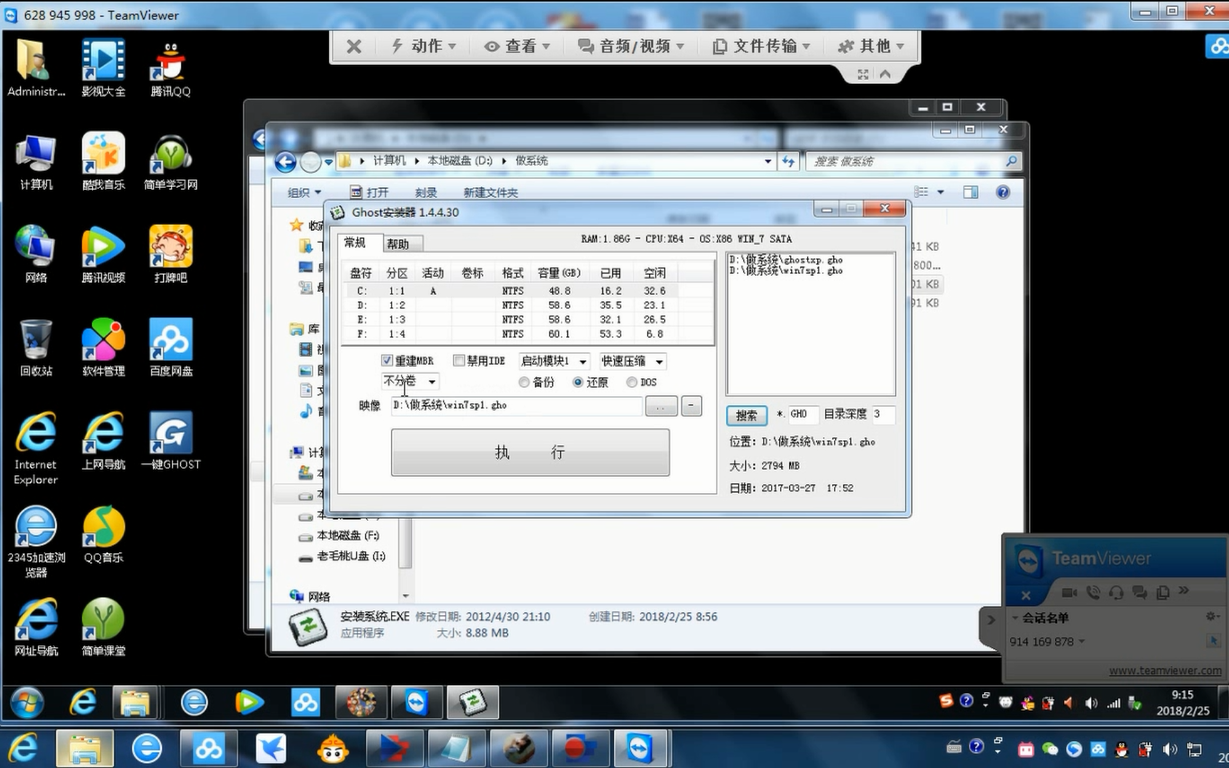This screenshot has height=768, width=1229.
Task: Select the 备份 radio option
Action: click(x=524, y=382)
